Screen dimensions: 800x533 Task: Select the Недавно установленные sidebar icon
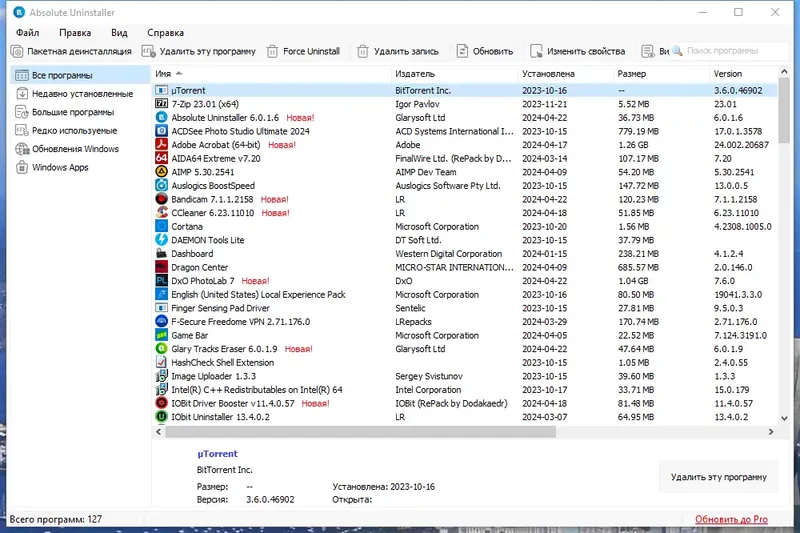point(22,93)
